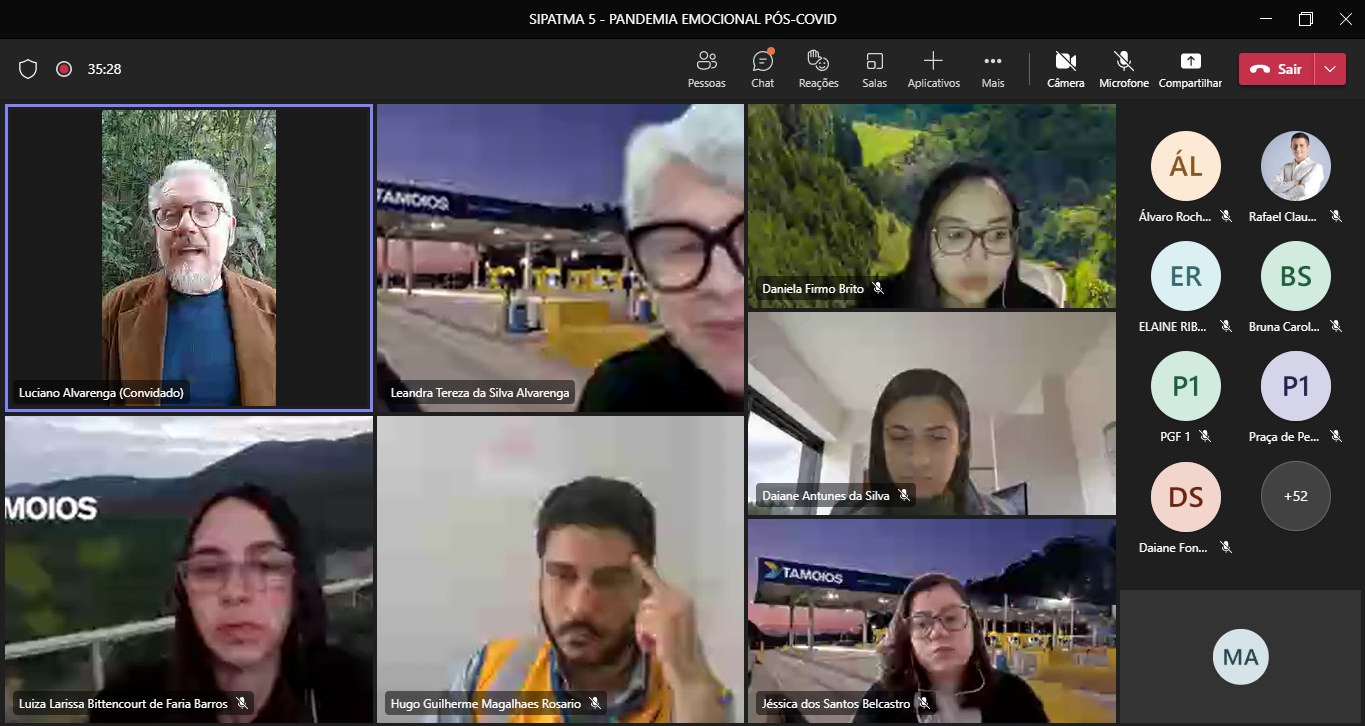
Task: Leave the meeting with Sair button
Action: click(1277, 69)
